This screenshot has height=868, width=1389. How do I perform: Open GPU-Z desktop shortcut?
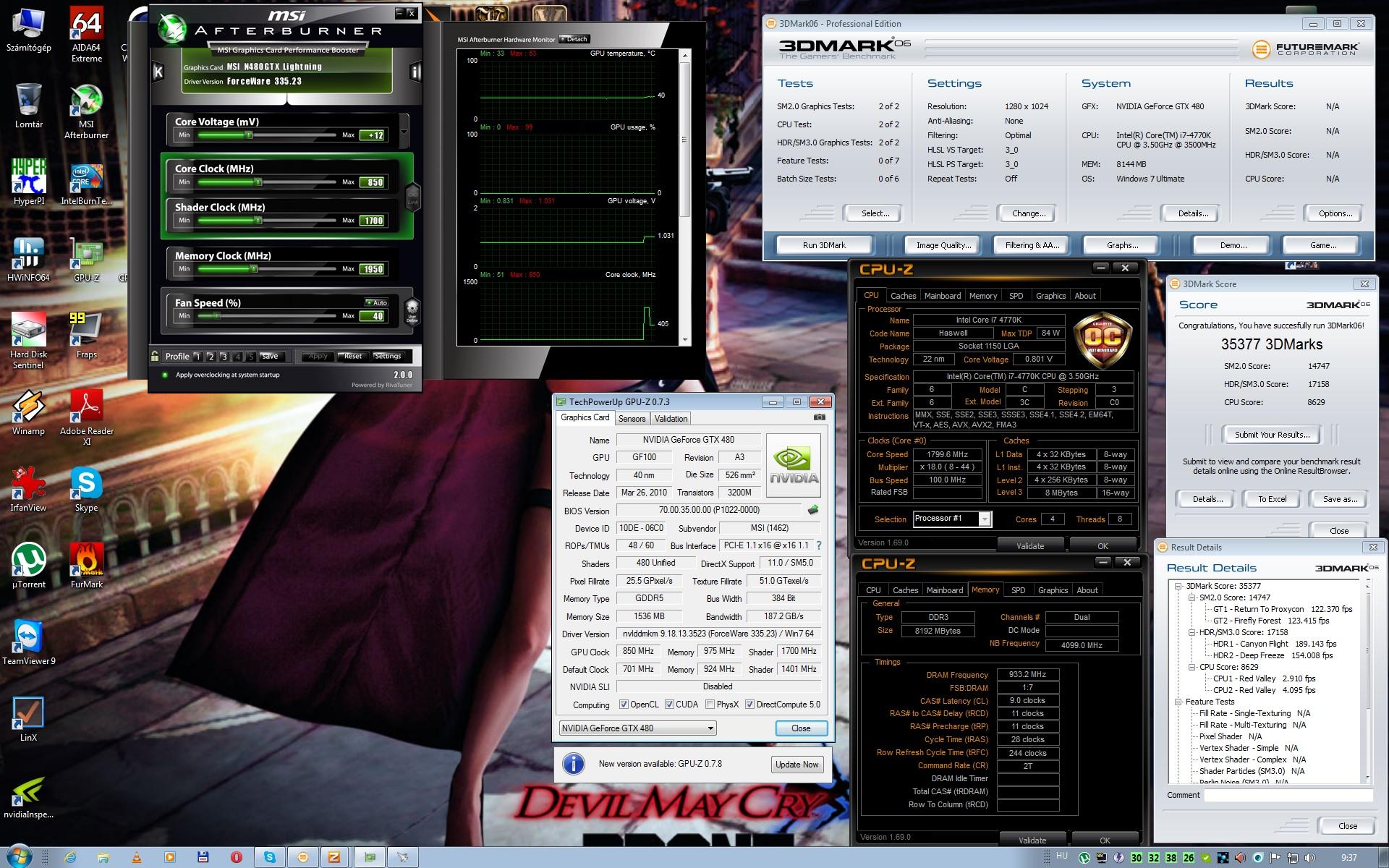(x=86, y=260)
